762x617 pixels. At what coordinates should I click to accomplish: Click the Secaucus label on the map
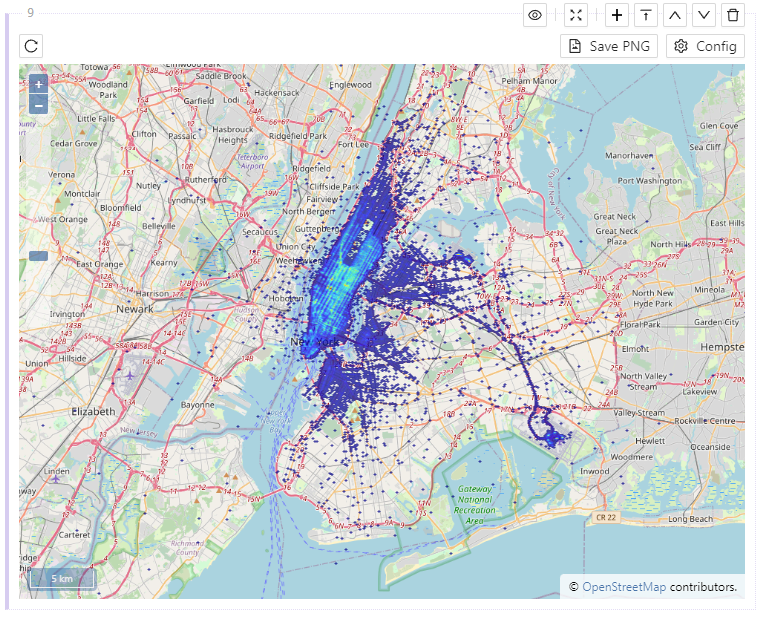[260, 232]
